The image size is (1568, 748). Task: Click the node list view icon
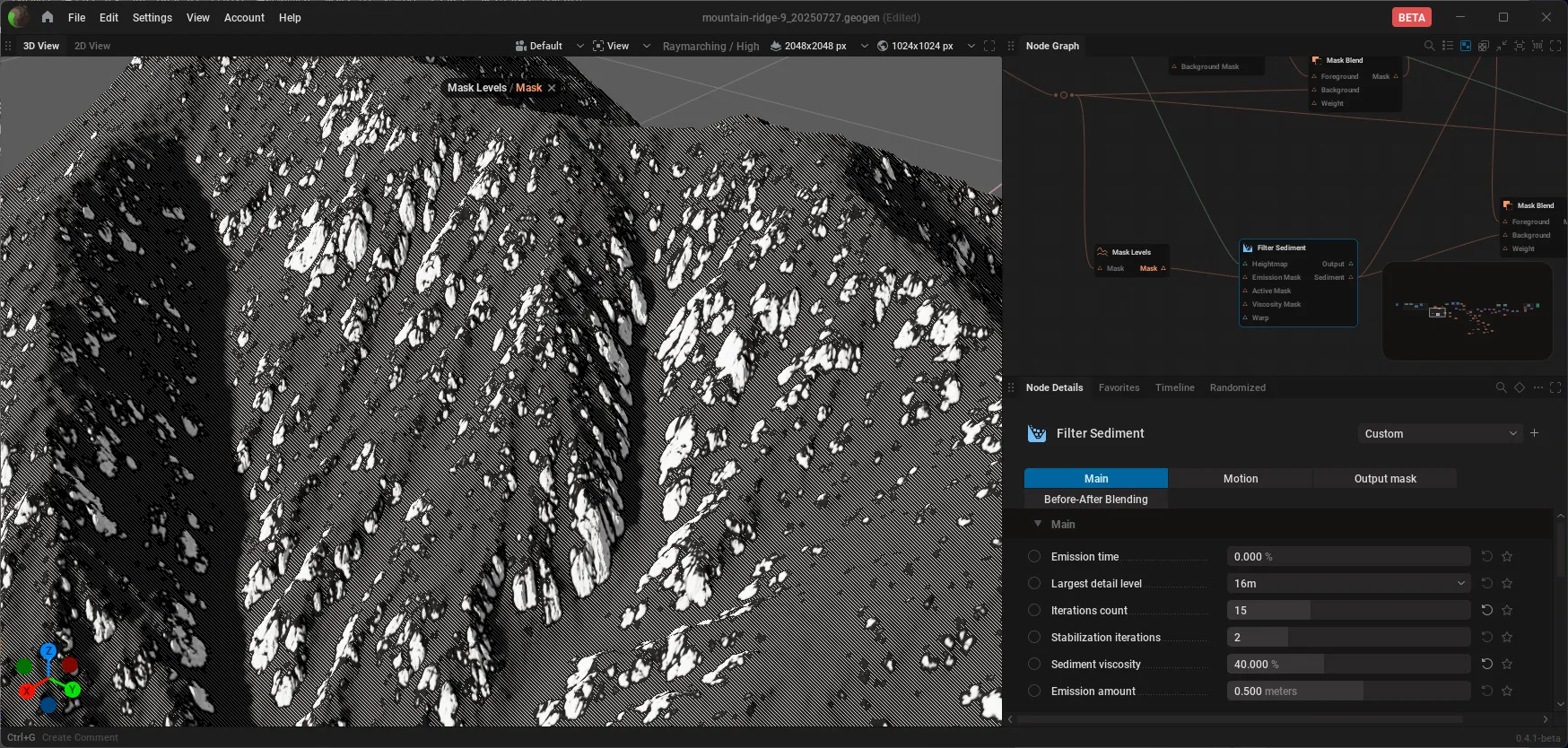pyautogui.click(x=1447, y=46)
